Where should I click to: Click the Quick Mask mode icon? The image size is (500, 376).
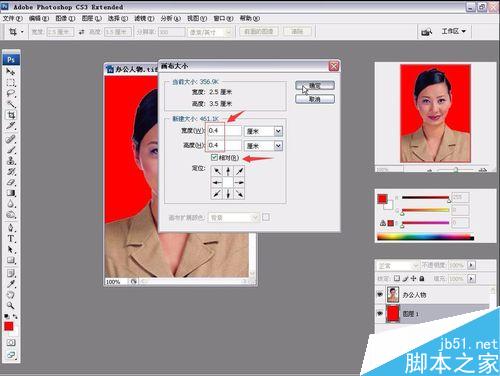(11, 343)
